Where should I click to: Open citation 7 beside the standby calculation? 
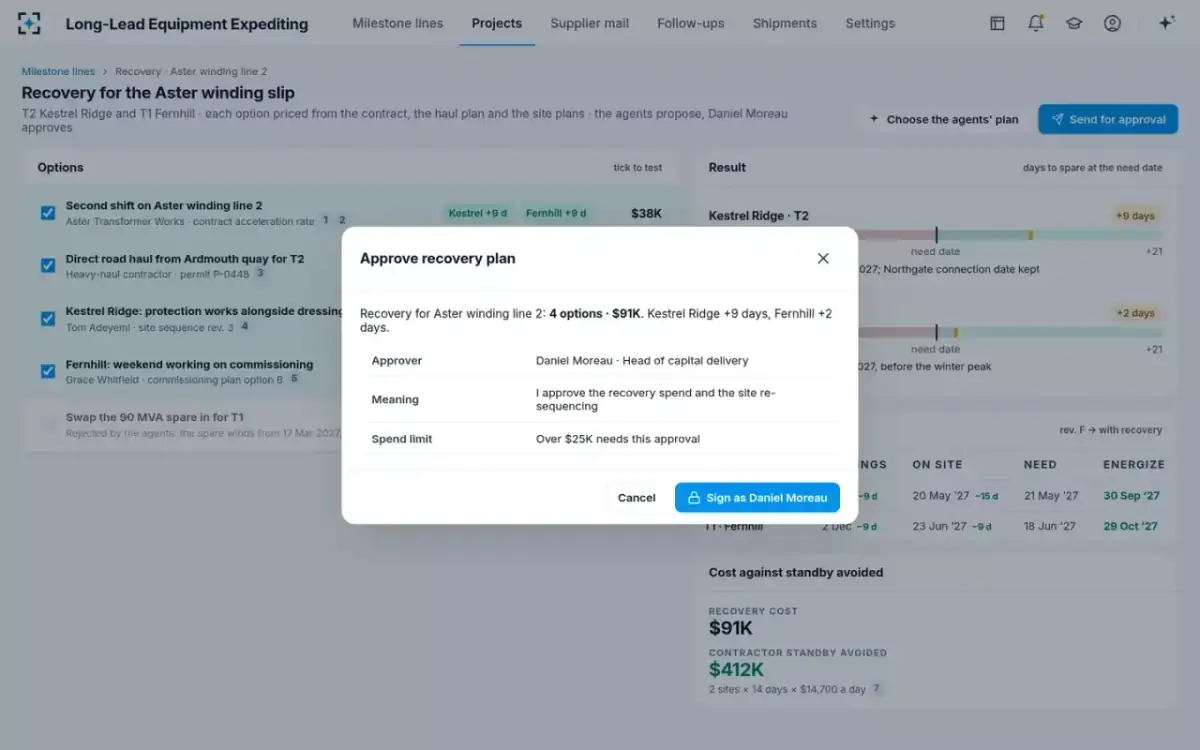877,689
